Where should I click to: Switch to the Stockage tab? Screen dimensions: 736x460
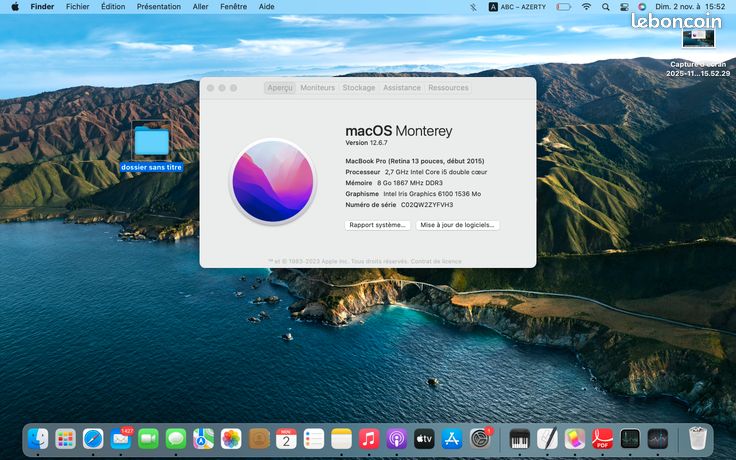pyautogui.click(x=359, y=88)
